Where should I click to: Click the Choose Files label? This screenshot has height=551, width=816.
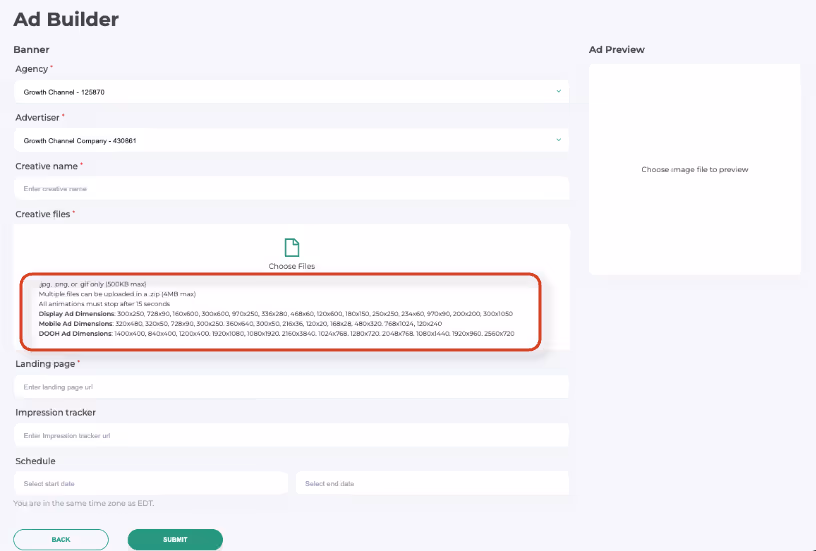click(x=292, y=266)
